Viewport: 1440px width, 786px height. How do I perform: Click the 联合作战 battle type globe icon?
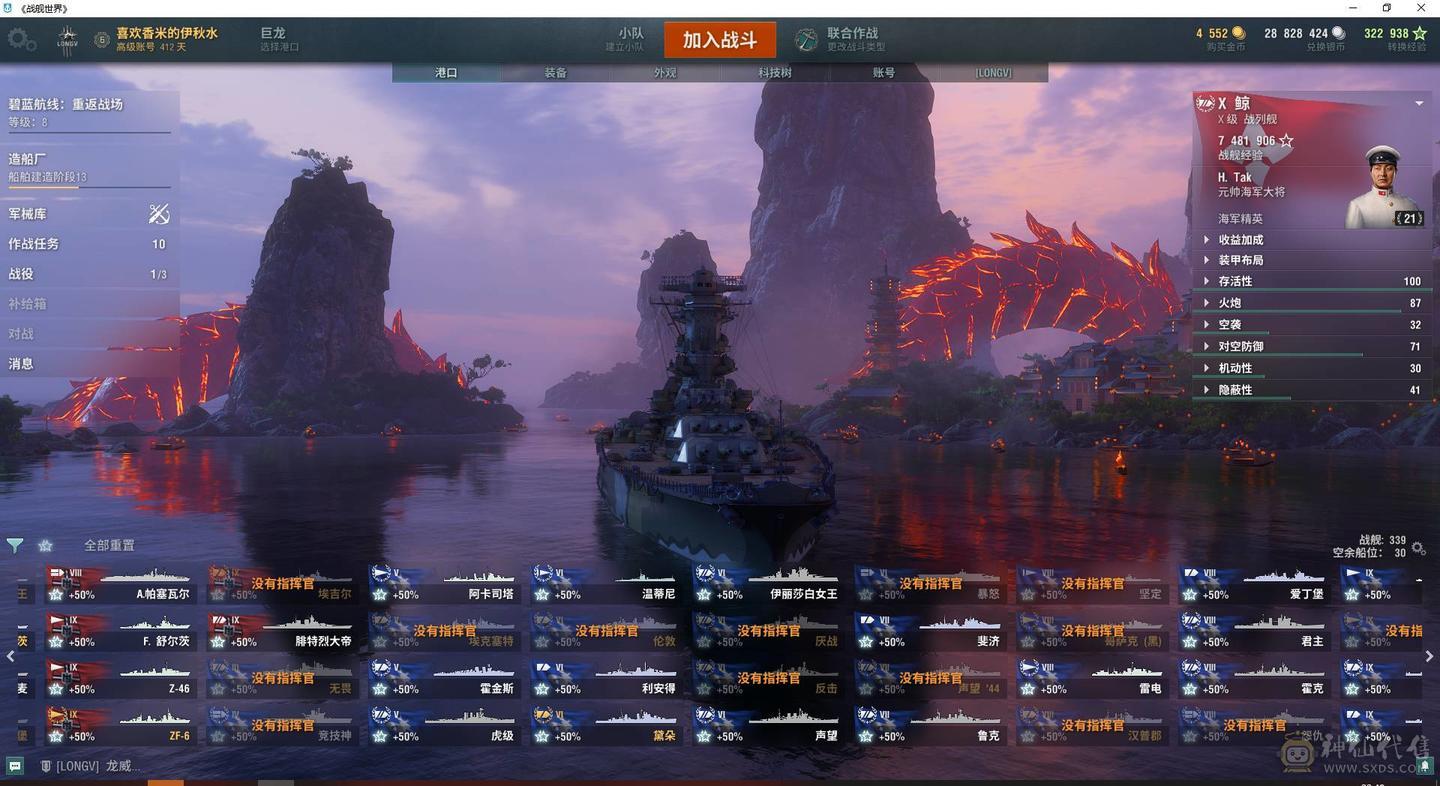pos(806,40)
